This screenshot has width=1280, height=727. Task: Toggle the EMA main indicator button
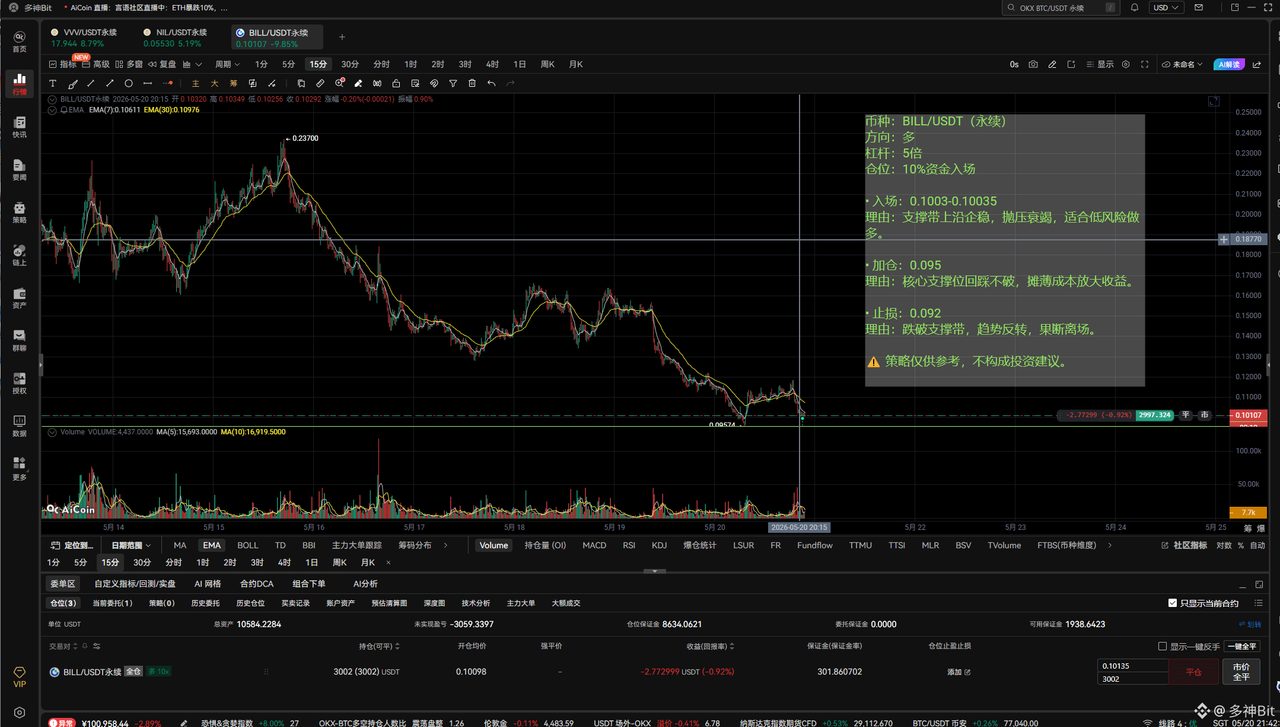(211, 545)
